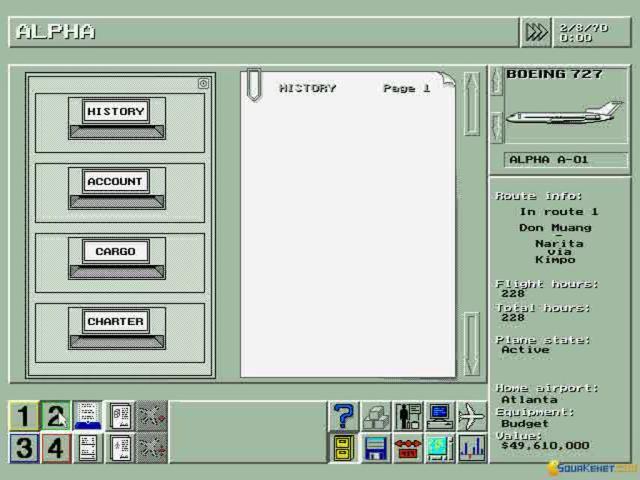Open the CHARTER file drawer
The height and width of the screenshot is (480, 640).
point(120,333)
